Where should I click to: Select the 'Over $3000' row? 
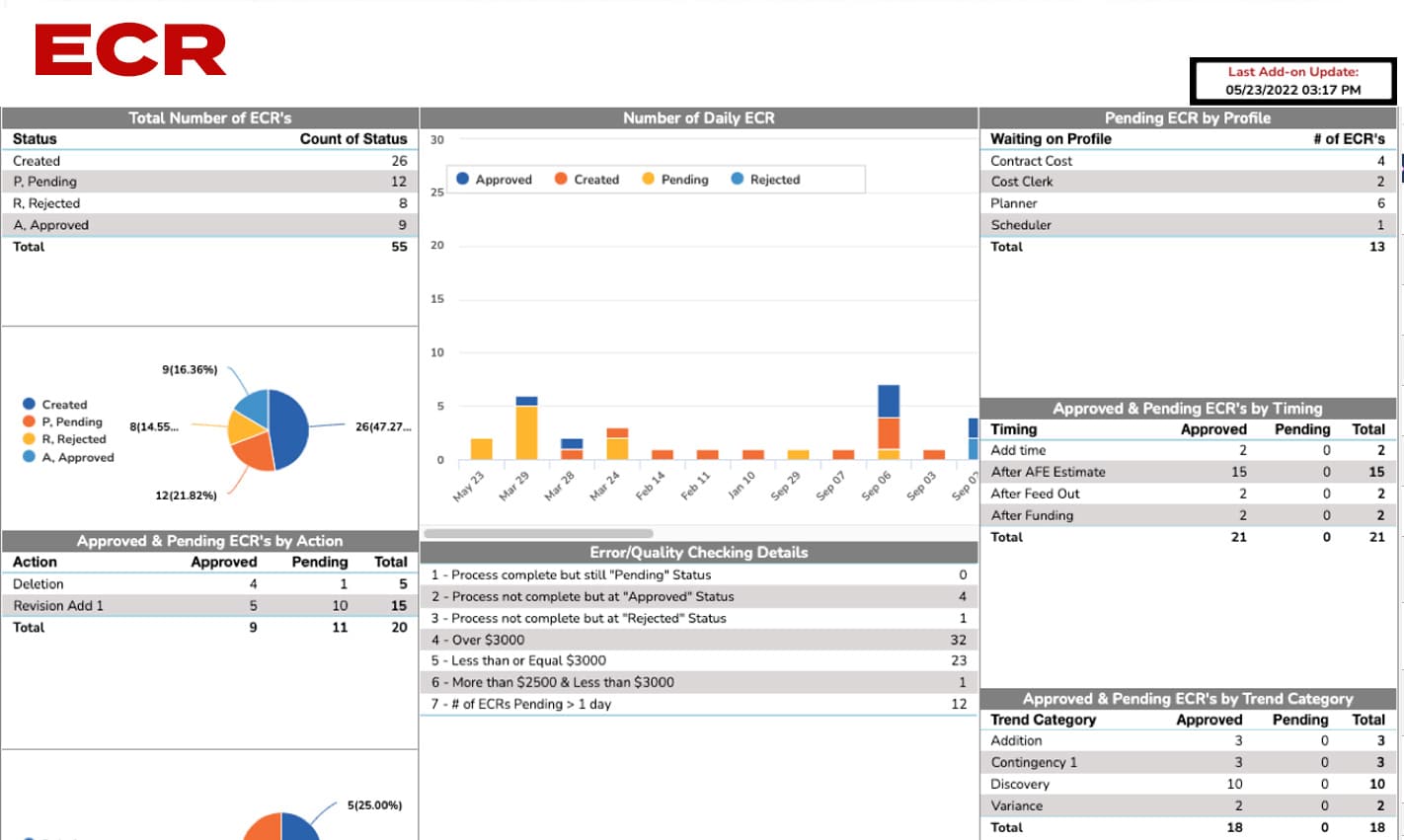click(699, 640)
